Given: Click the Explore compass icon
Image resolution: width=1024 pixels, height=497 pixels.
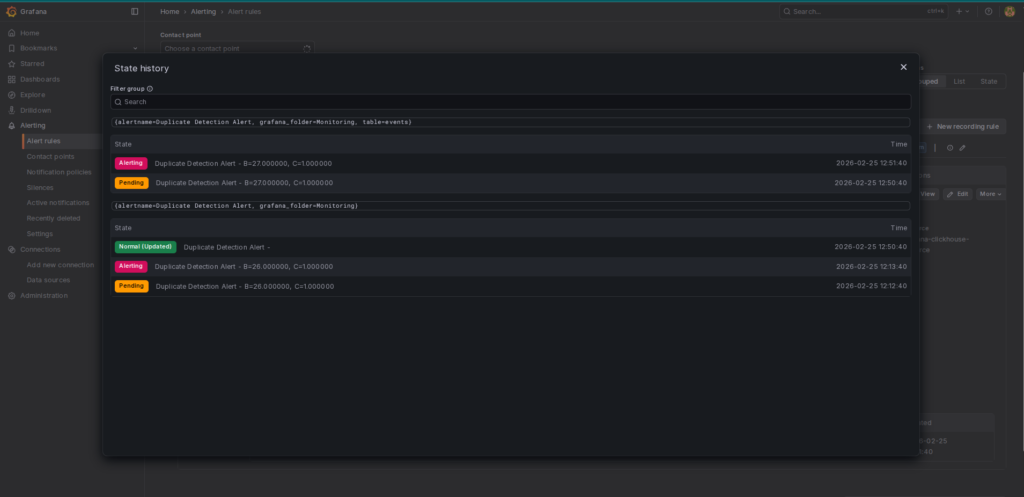Looking at the screenshot, I should 11,95.
